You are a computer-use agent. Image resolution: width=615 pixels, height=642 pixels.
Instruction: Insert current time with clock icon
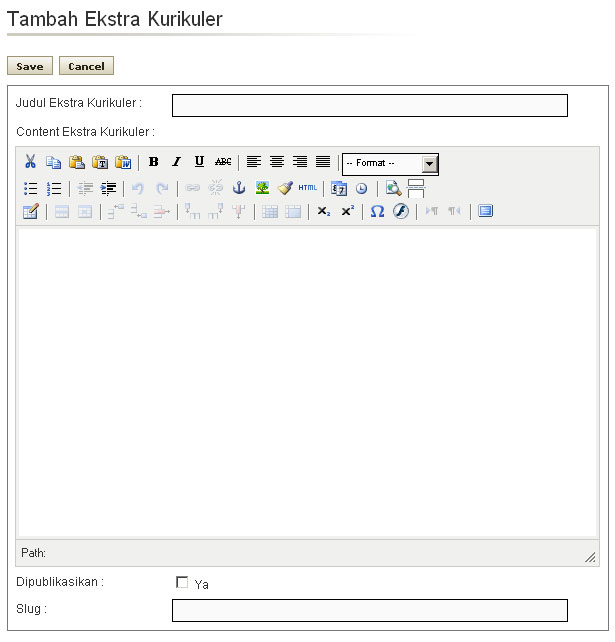coord(361,188)
